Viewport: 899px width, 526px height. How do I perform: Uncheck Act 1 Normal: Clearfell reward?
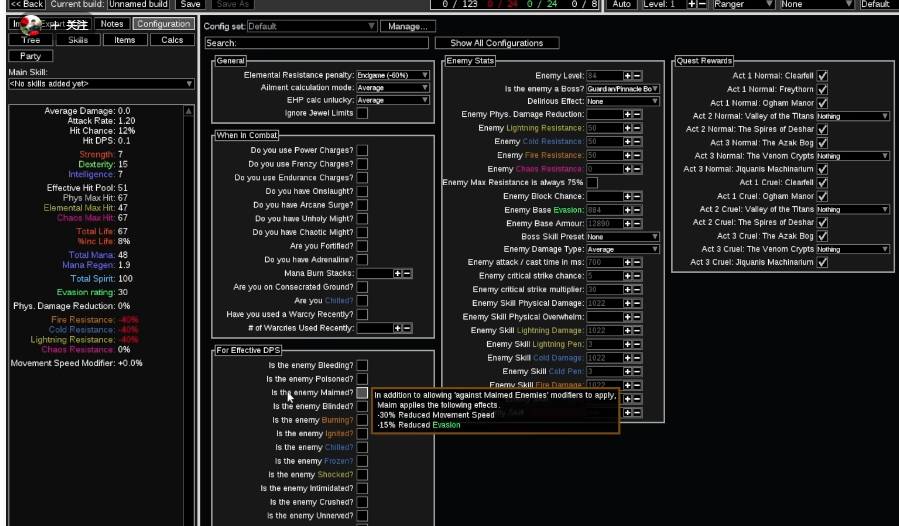click(x=822, y=75)
